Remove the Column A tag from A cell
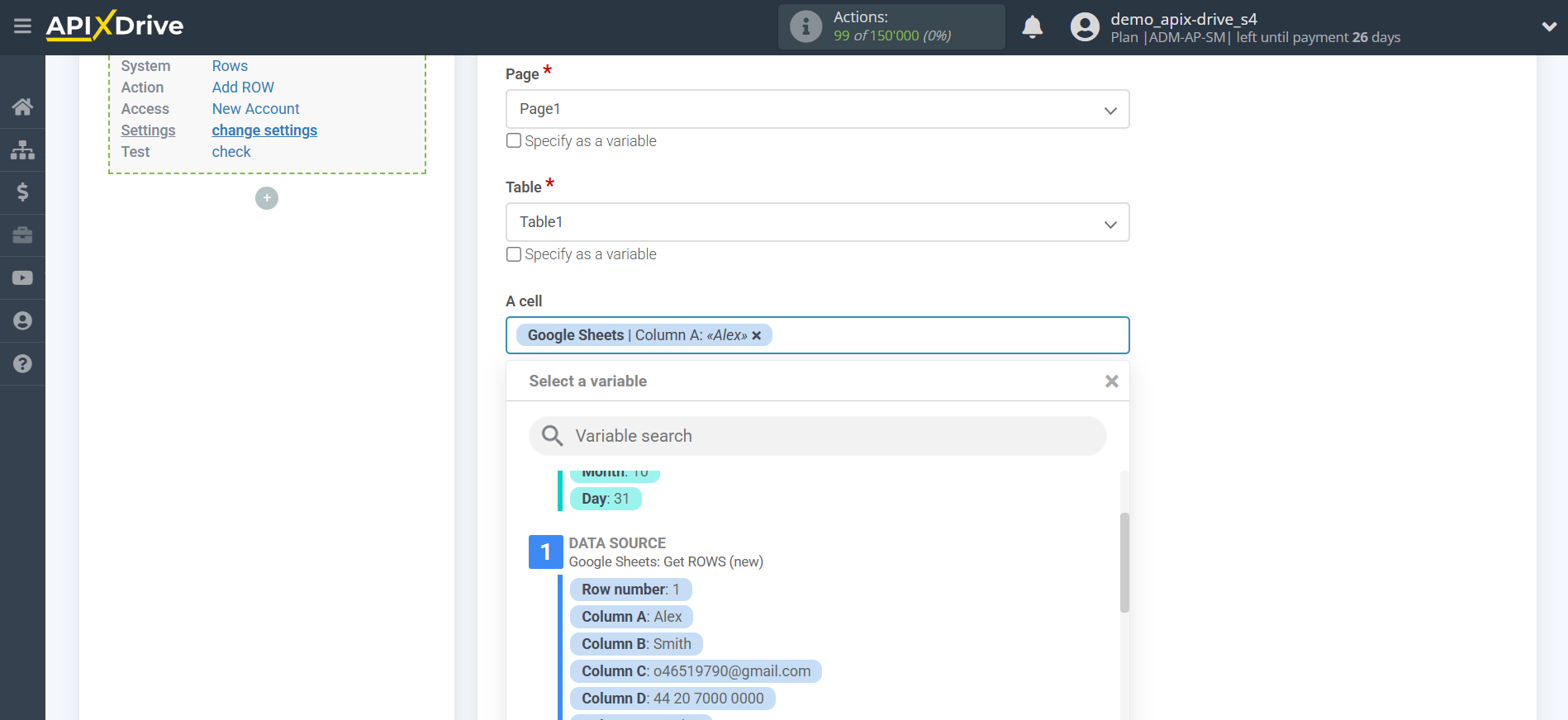This screenshot has width=1568, height=720. (756, 335)
